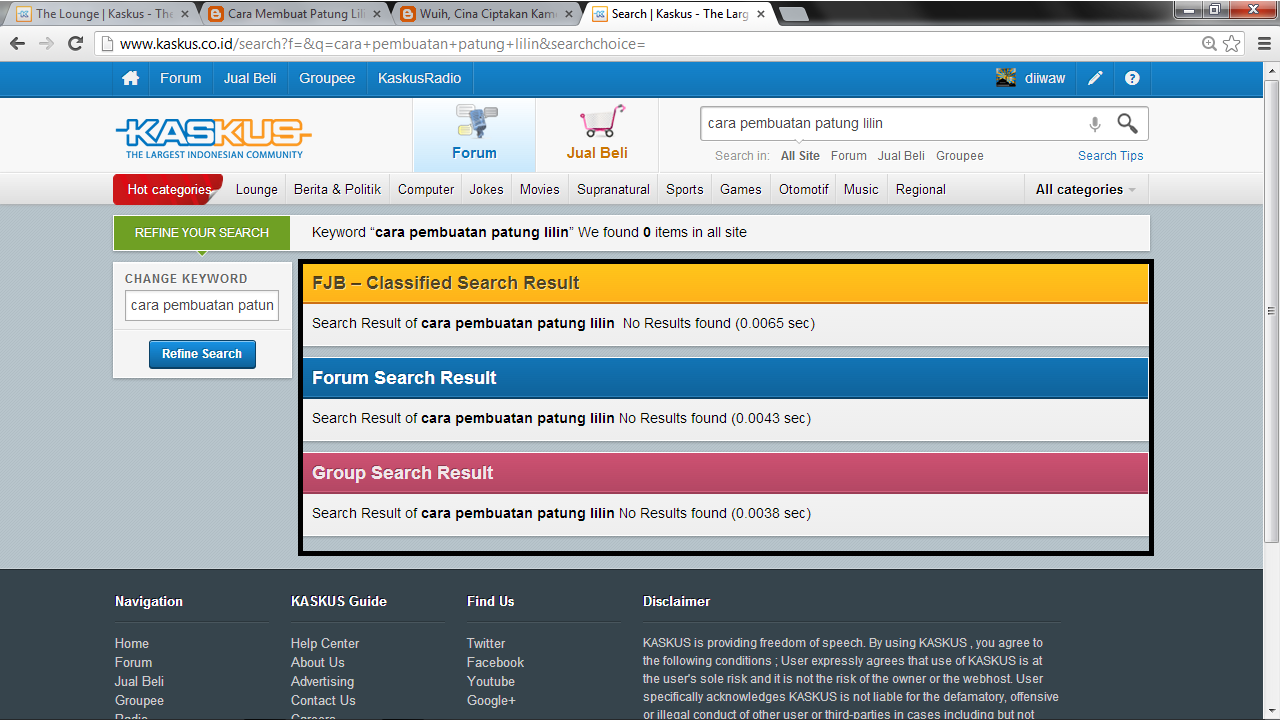Go back using the browser back arrow

click(17, 44)
